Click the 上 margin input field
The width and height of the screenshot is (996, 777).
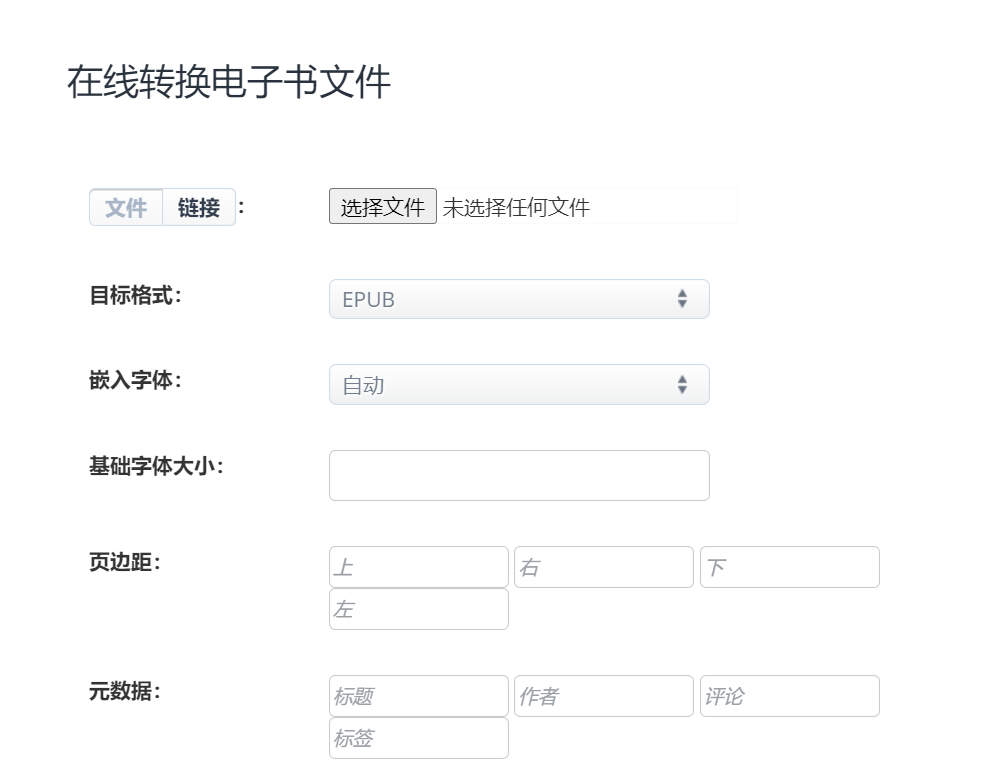[419, 567]
